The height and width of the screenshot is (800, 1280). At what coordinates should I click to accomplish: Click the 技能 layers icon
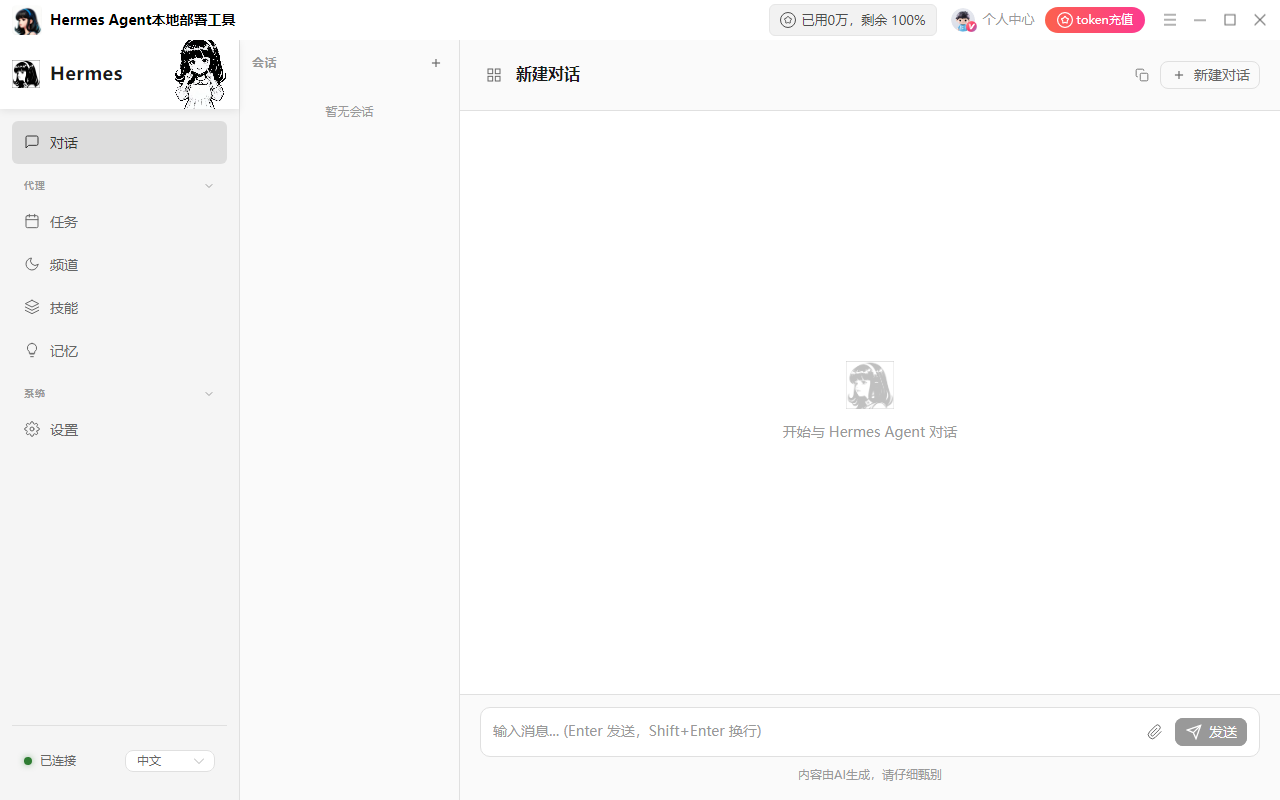[32, 307]
